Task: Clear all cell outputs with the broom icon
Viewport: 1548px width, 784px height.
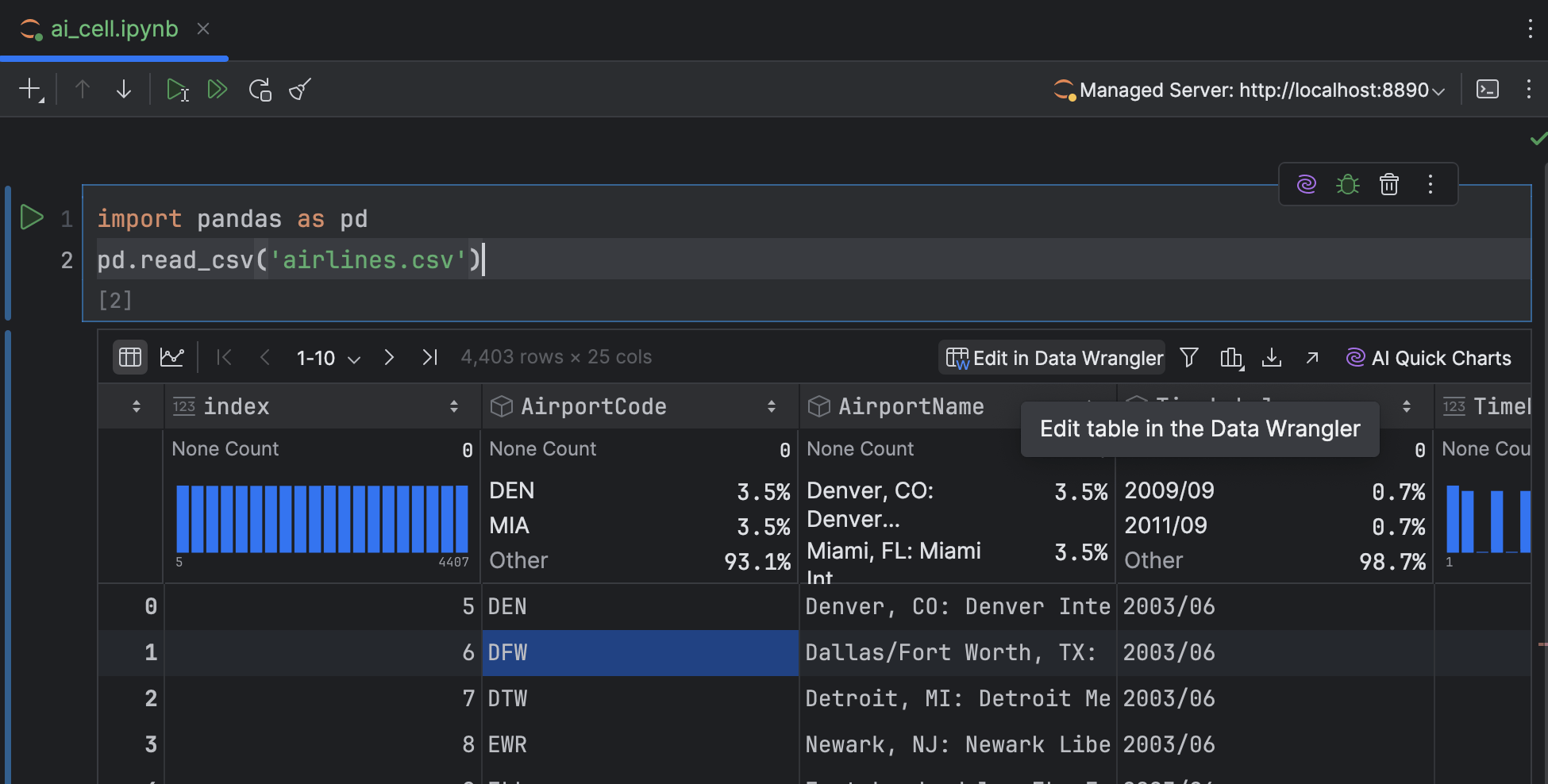Action: (x=300, y=90)
